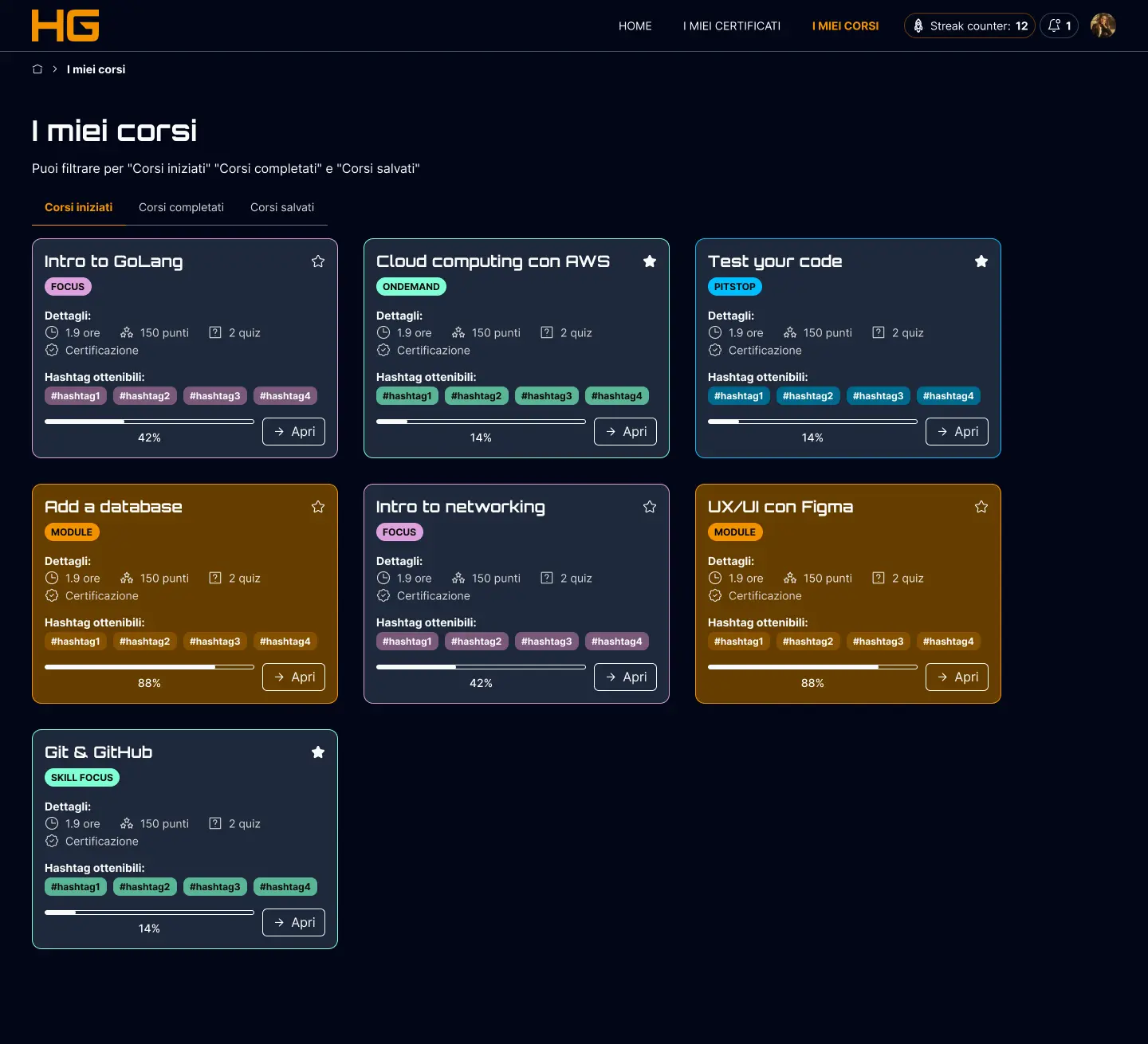Click Certificazione badge icon on Test your code
The width and height of the screenshot is (1148, 1044).
point(715,350)
